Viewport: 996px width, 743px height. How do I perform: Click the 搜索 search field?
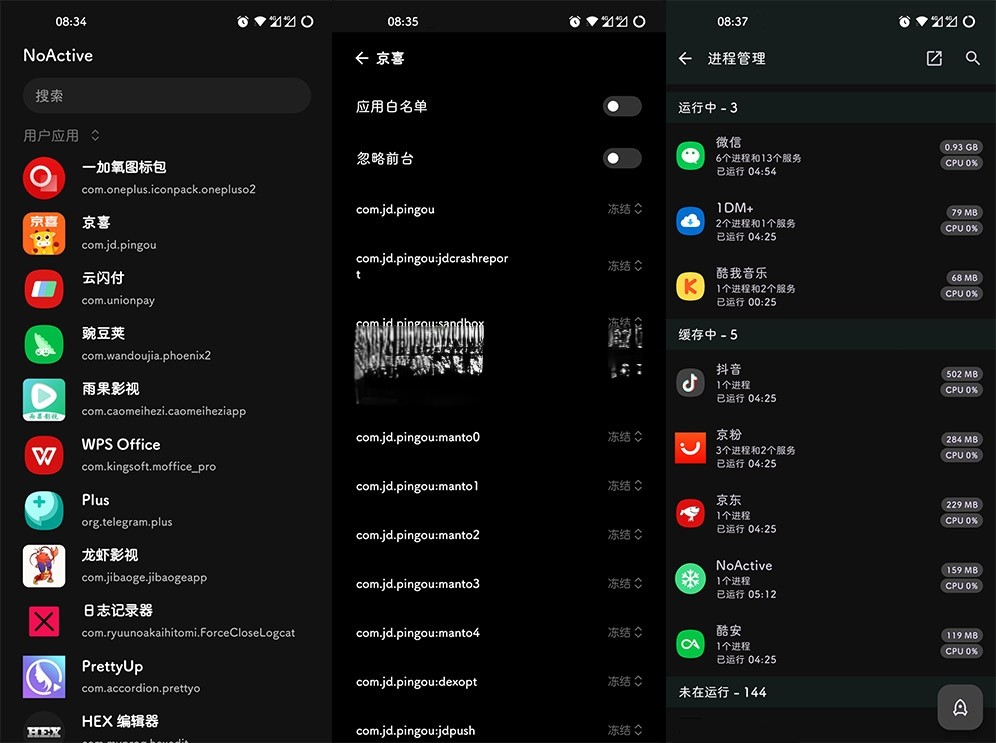166,96
